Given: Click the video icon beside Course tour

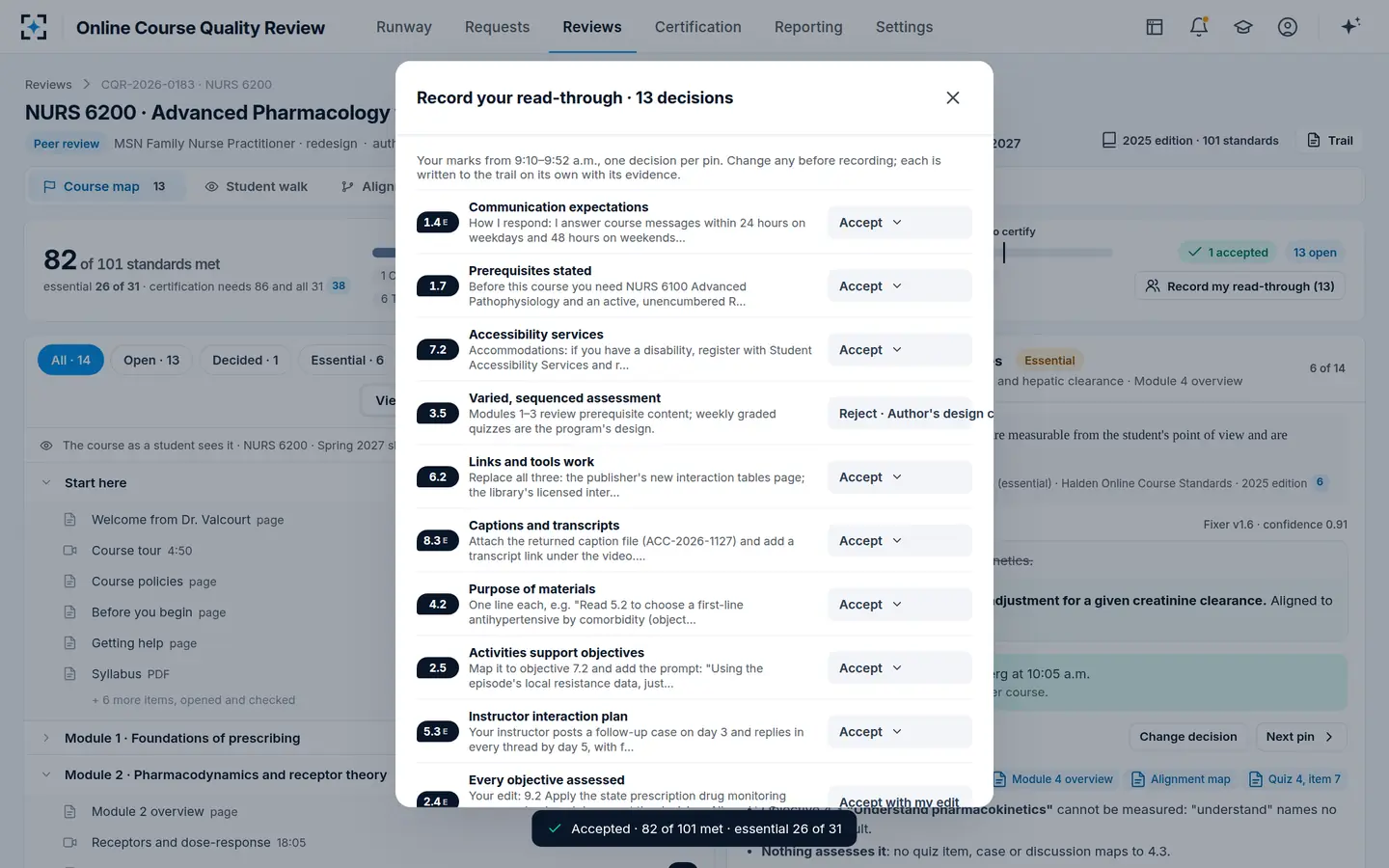Looking at the screenshot, I should tap(69, 551).
